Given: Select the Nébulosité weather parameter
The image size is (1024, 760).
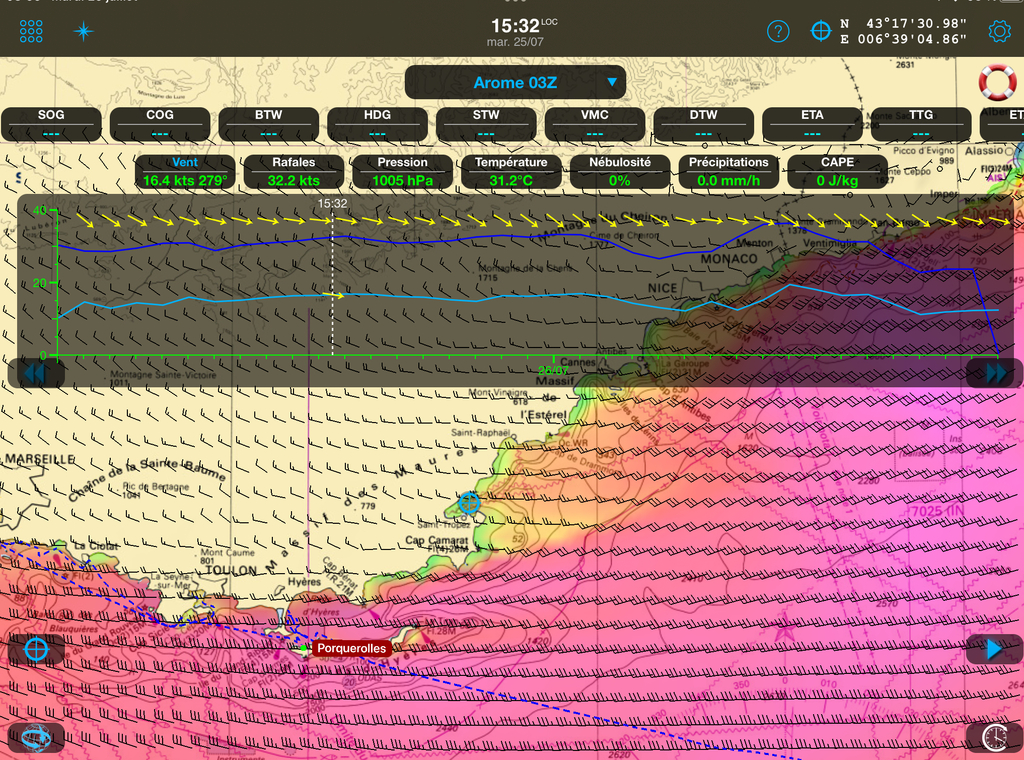Looking at the screenshot, I should point(620,172).
